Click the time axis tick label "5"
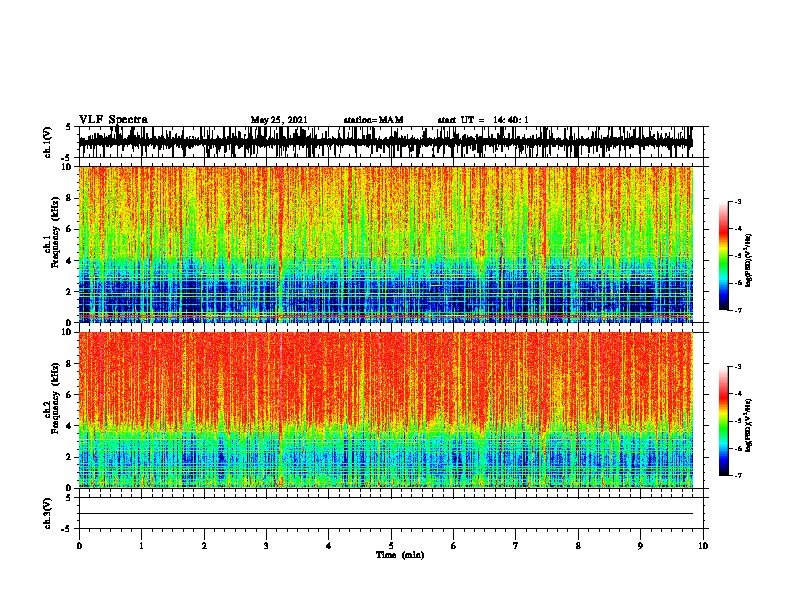Viewport: 792px width, 612px height. pos(391,546)
